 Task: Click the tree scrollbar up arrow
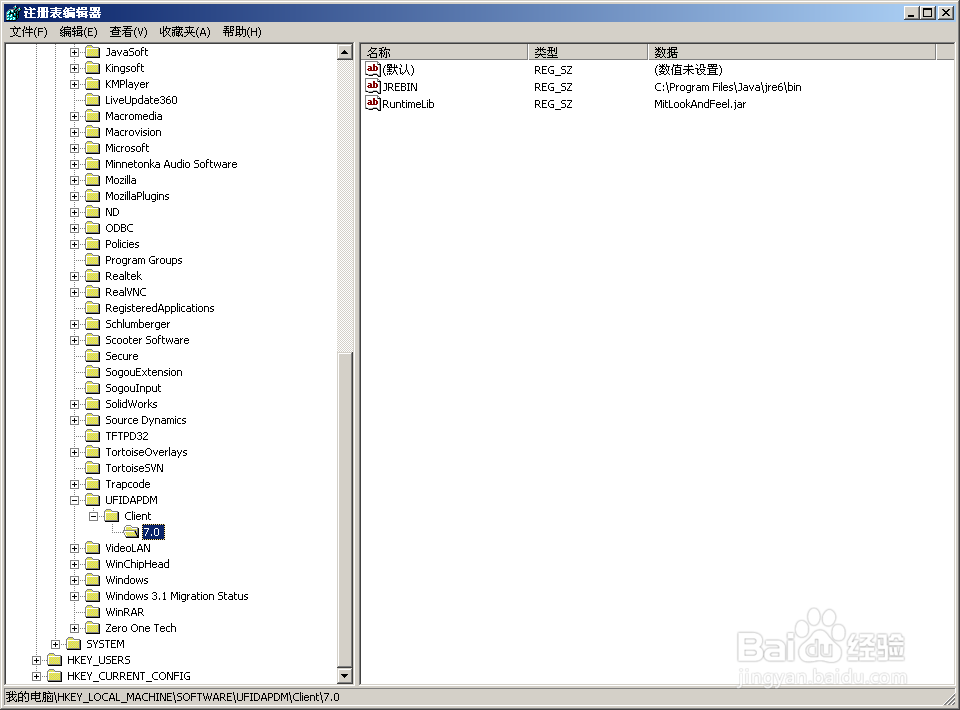(345, 53)
